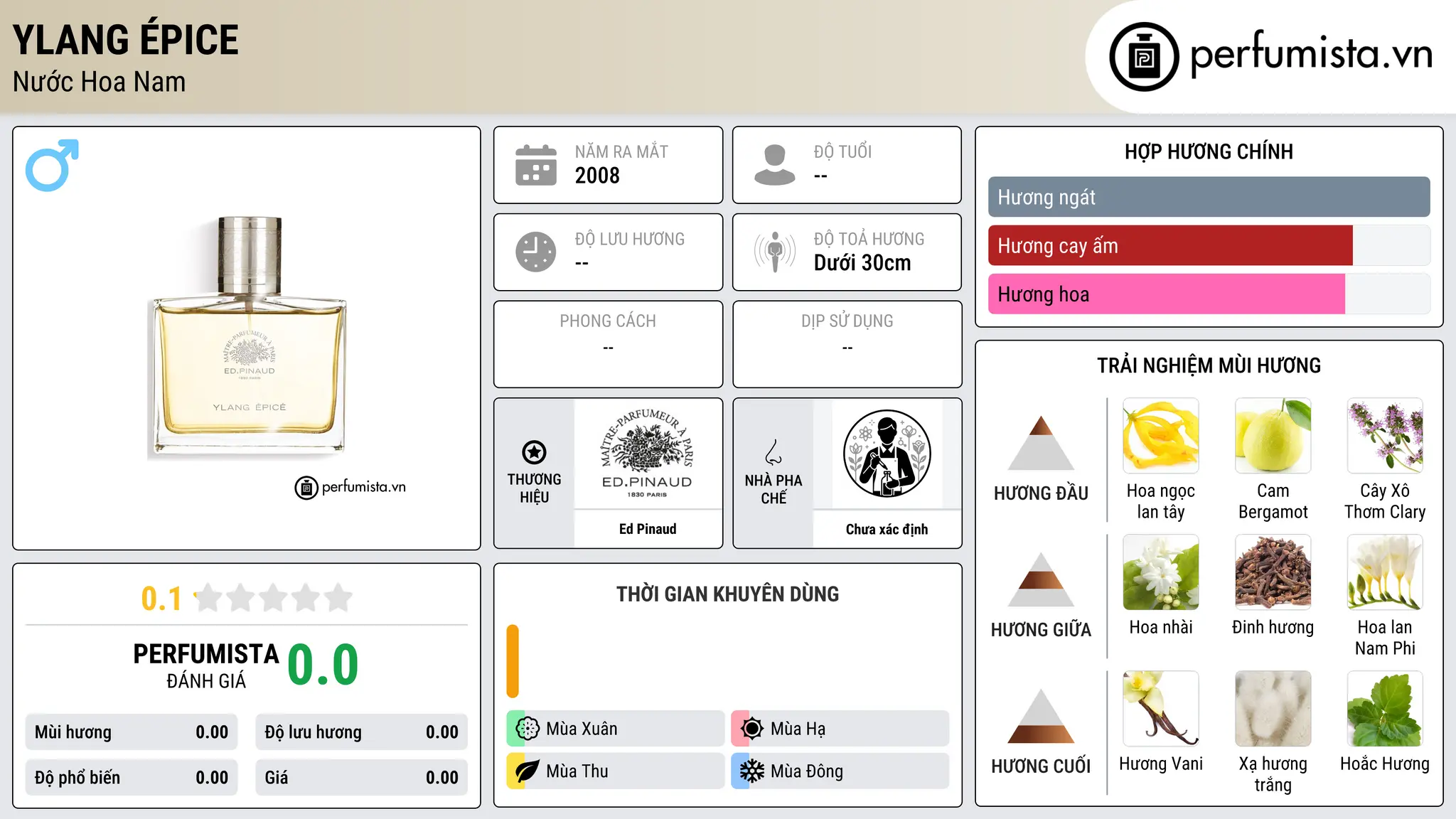Select the freesia note image
This screenshot has height=819, width=1456.
pyautogui.click(x=1385, y=572)
